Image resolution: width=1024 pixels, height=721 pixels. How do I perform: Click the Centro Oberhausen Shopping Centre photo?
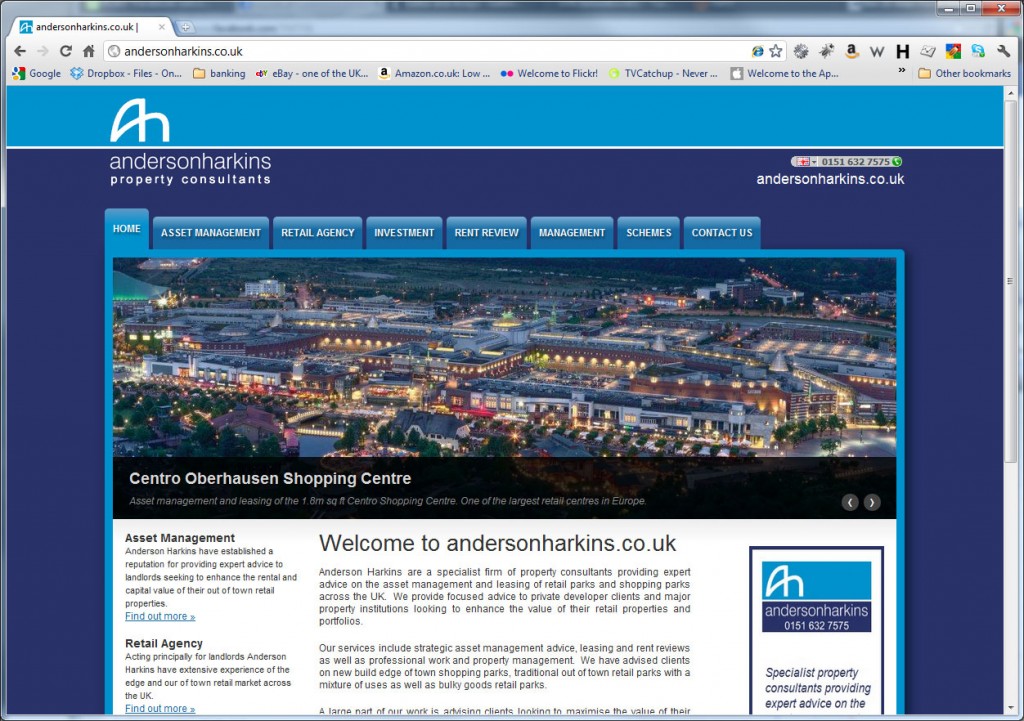504,357
